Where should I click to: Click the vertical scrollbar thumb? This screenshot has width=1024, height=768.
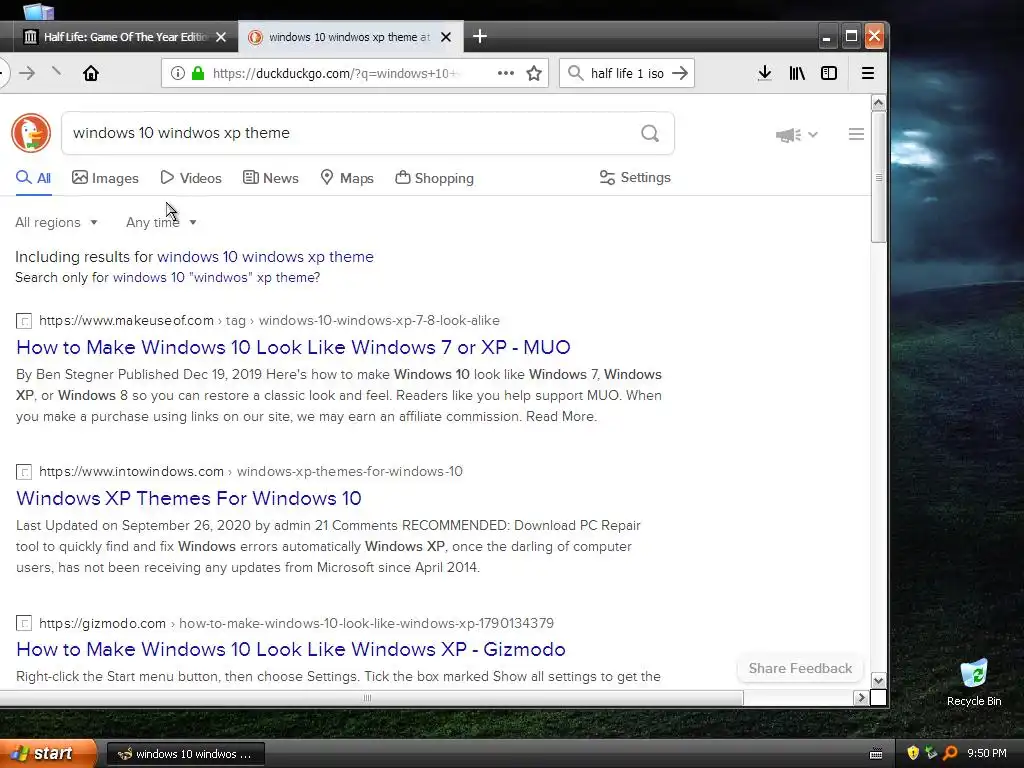tap(878, 177)
